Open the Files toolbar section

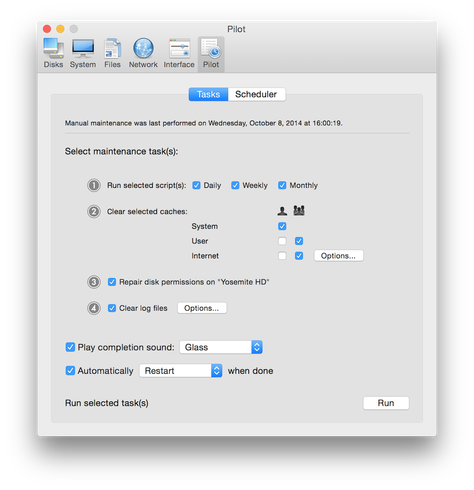(112, 53)
